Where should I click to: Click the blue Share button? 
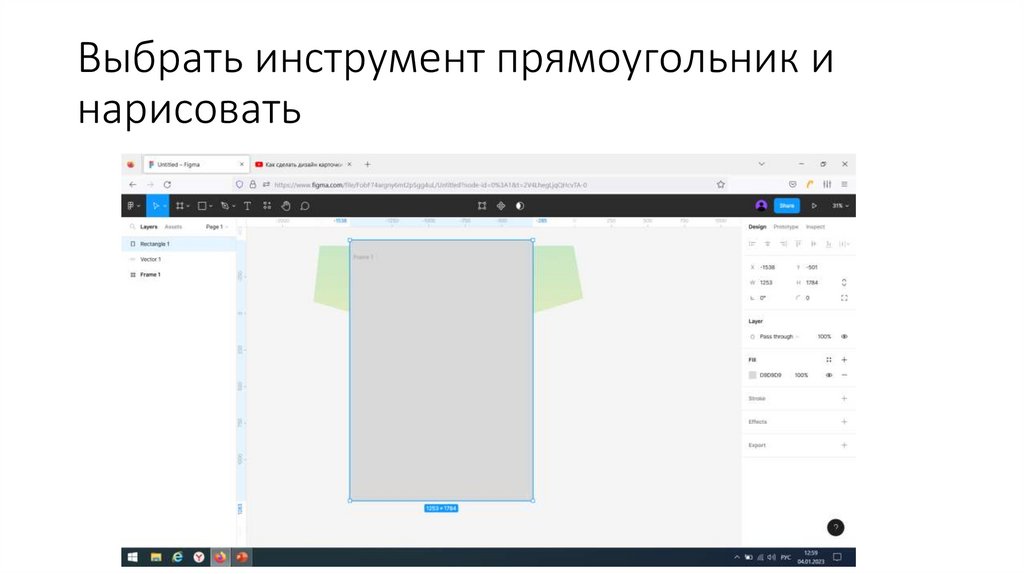(x=786, y=206)
